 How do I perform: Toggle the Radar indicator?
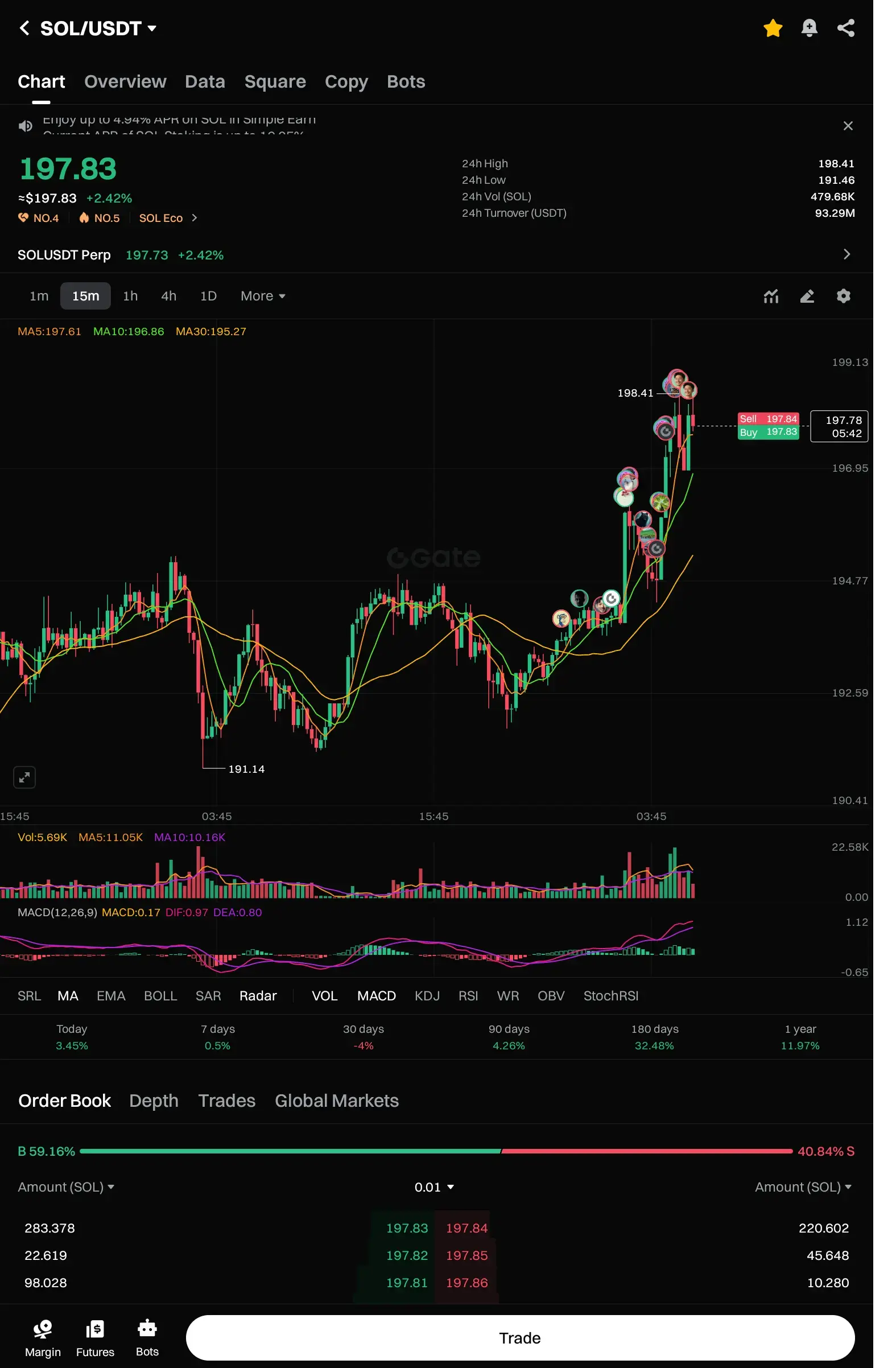[258, 996]
